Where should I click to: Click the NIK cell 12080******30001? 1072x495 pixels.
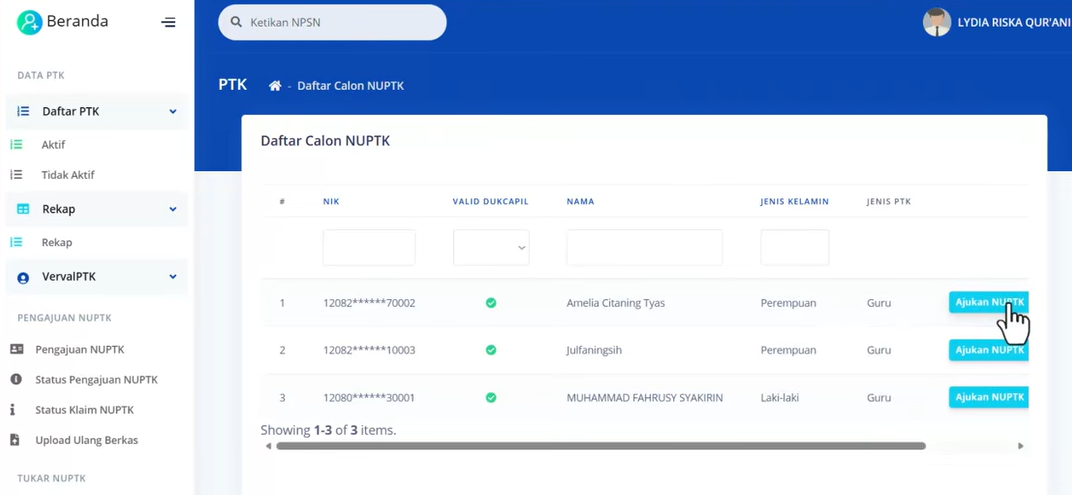pos(369,397)
